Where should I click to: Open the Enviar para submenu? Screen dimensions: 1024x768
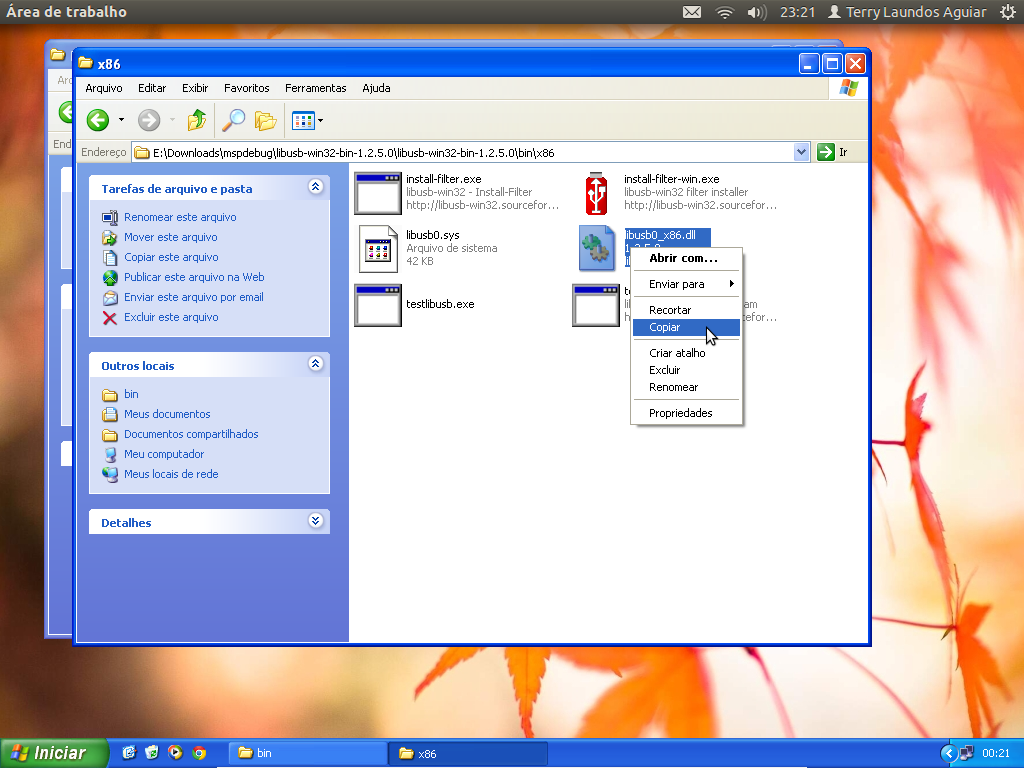pos(686,284)
